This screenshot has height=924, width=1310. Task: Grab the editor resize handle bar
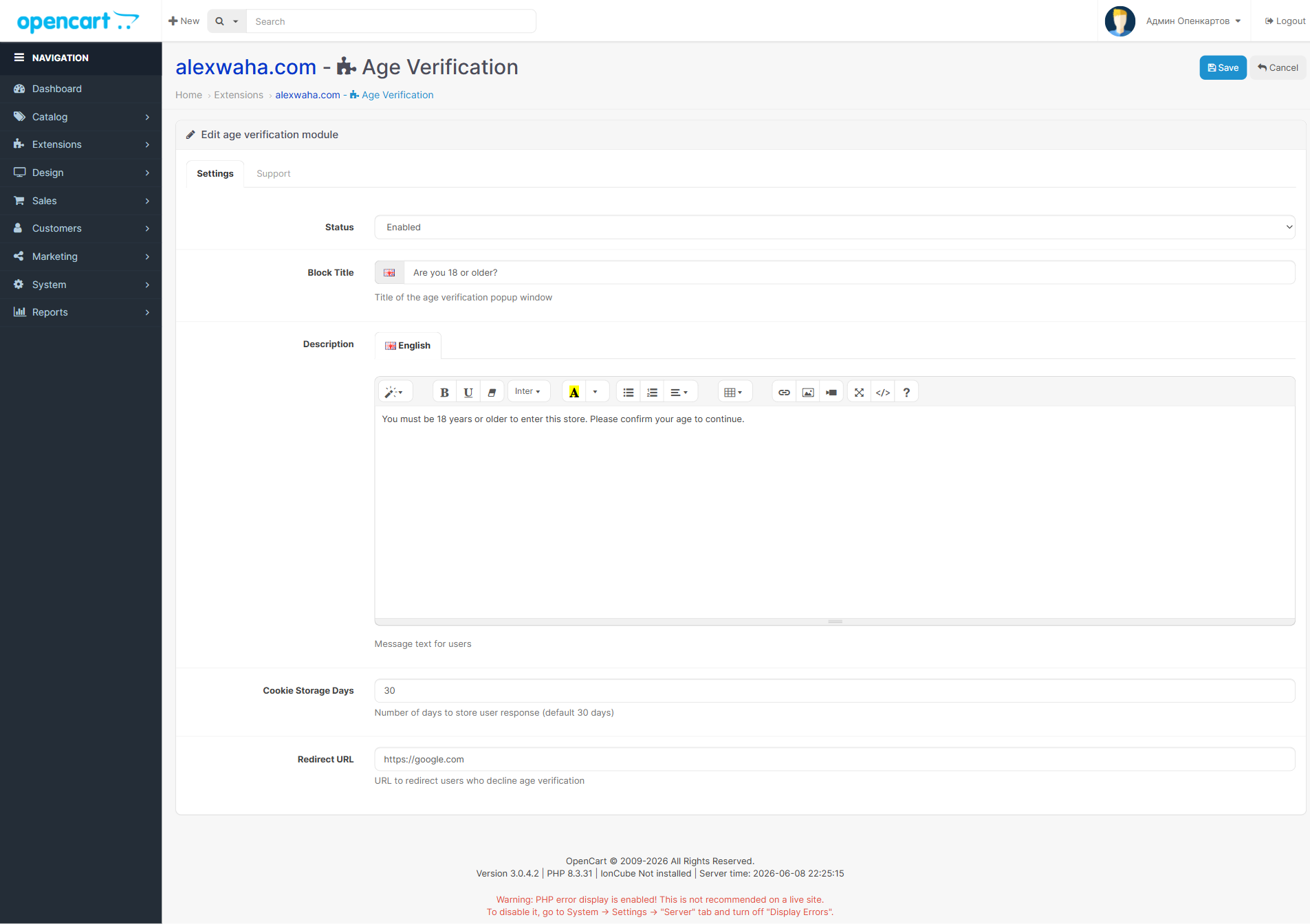[x=835, y=621]
